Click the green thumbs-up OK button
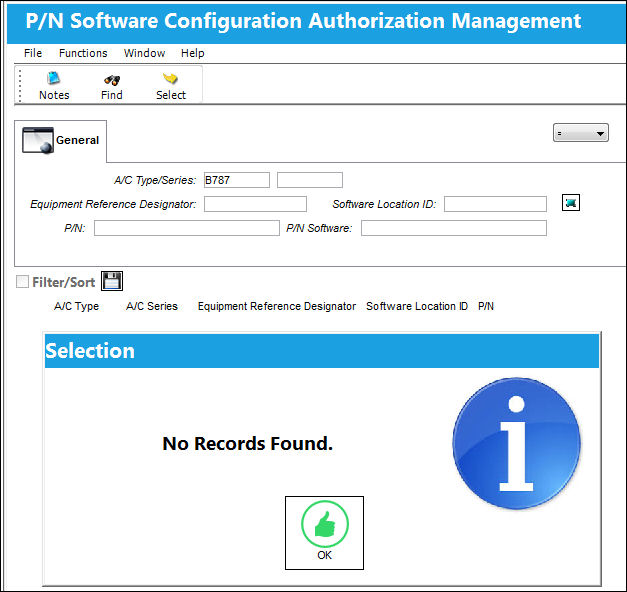 [x=324, y=533]
